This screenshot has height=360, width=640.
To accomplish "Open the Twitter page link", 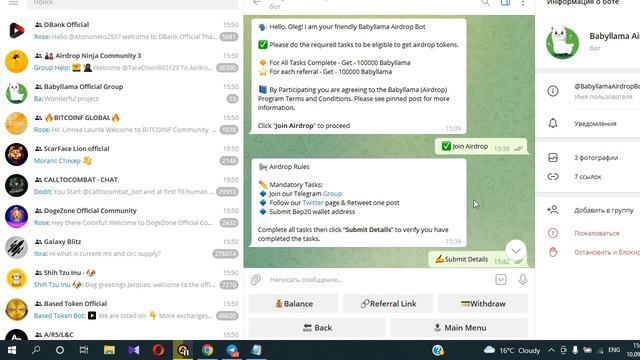I will 313,202.
